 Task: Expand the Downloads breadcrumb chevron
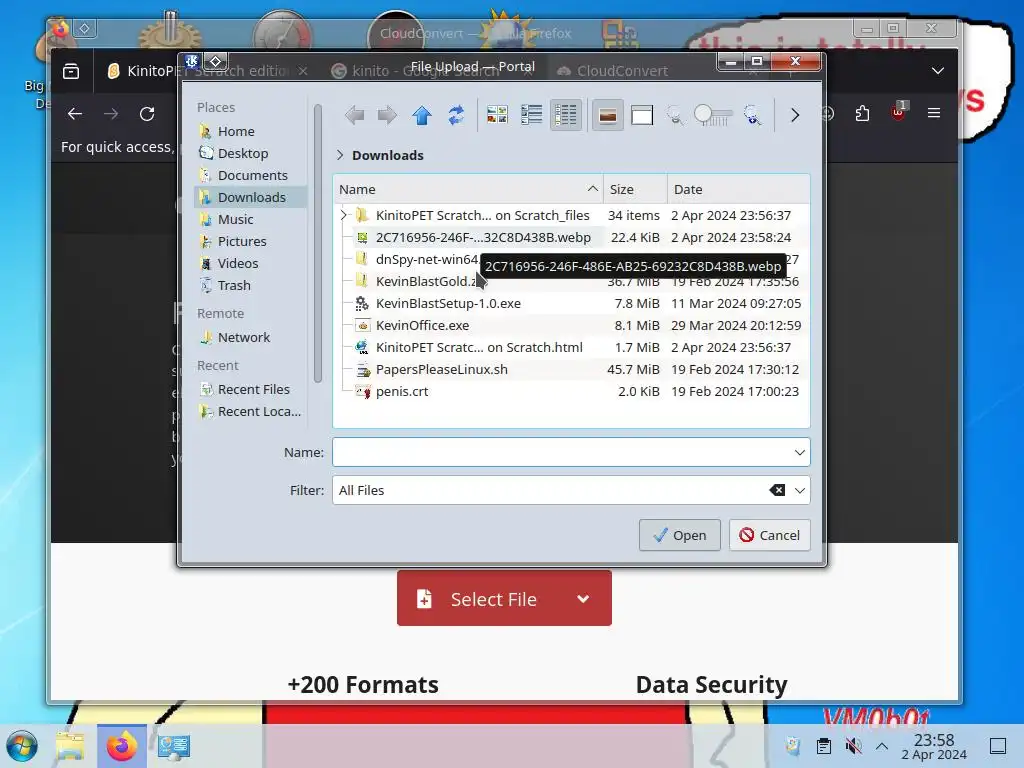[340, 155]
